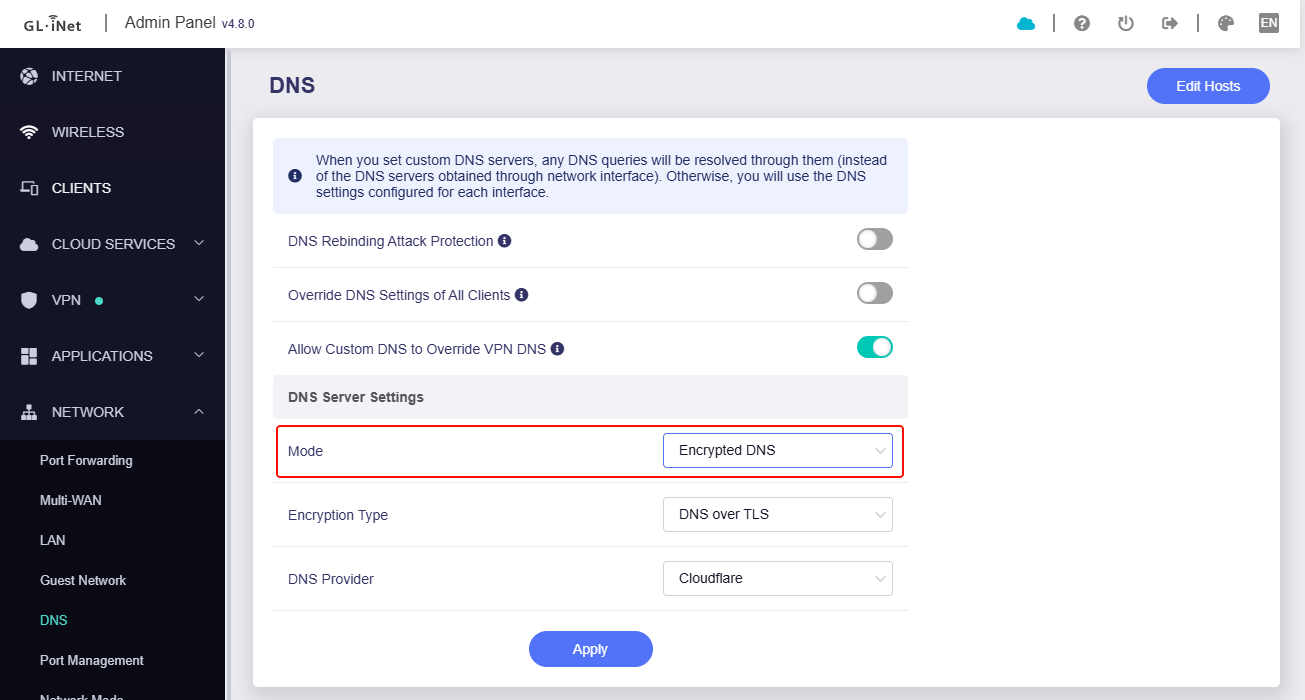1305x700 pixels.
Task: Toggle Override DNS Settings of All Clients
Action: tap(874, 294)
